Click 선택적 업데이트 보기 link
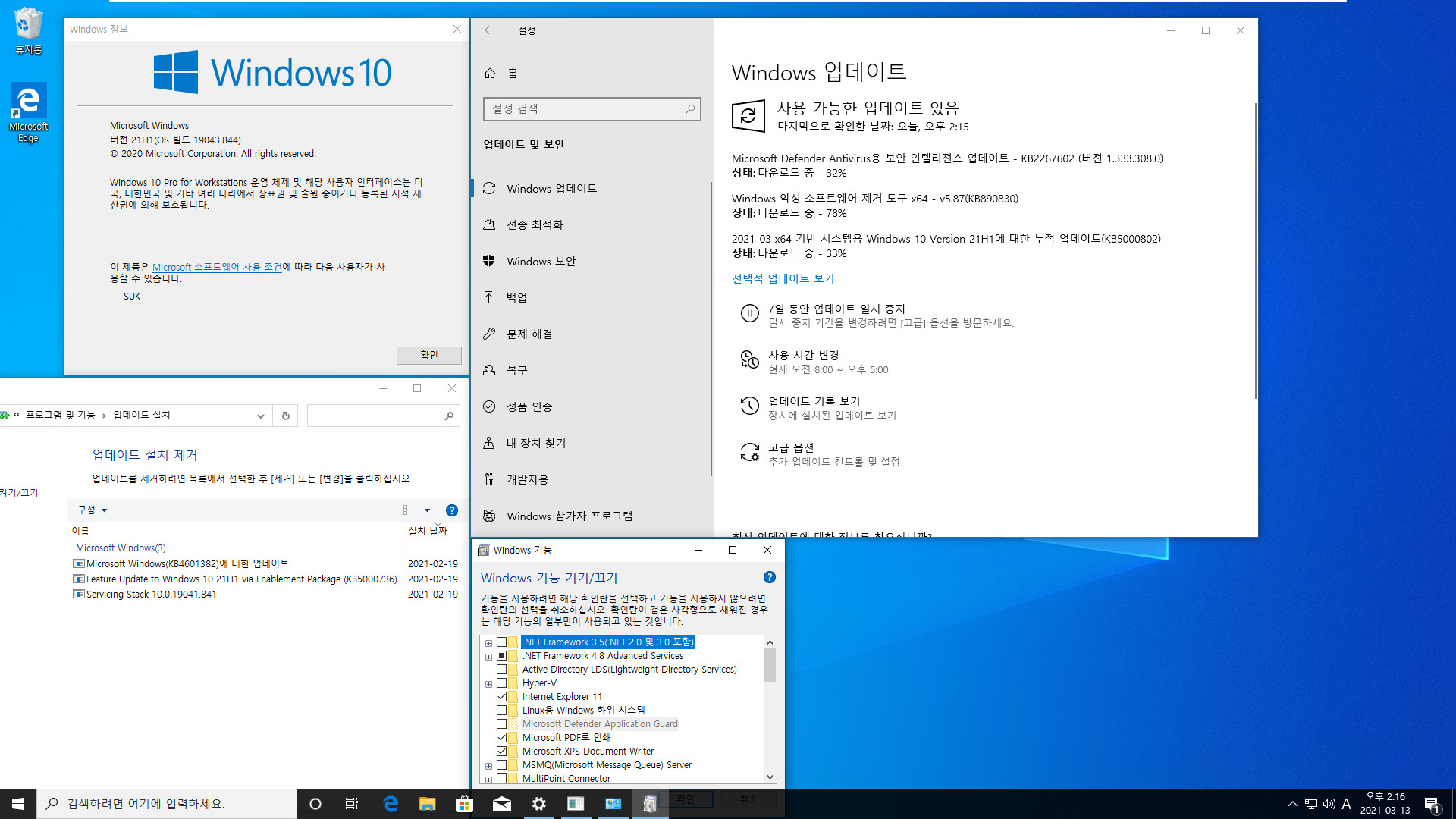Image resolution: width=1456 pixels, height=819 pixels. 783,277
